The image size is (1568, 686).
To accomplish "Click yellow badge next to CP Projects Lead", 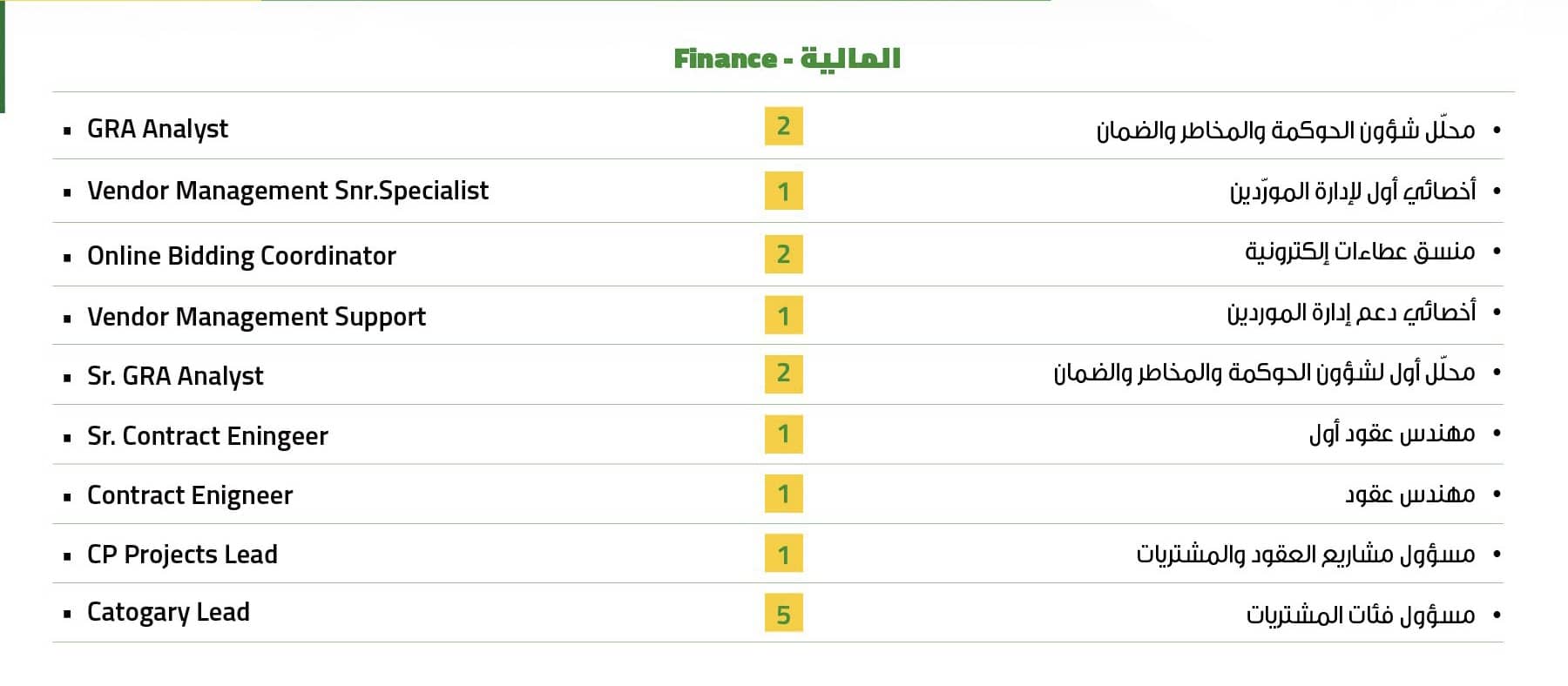I will tap(784, 554).
